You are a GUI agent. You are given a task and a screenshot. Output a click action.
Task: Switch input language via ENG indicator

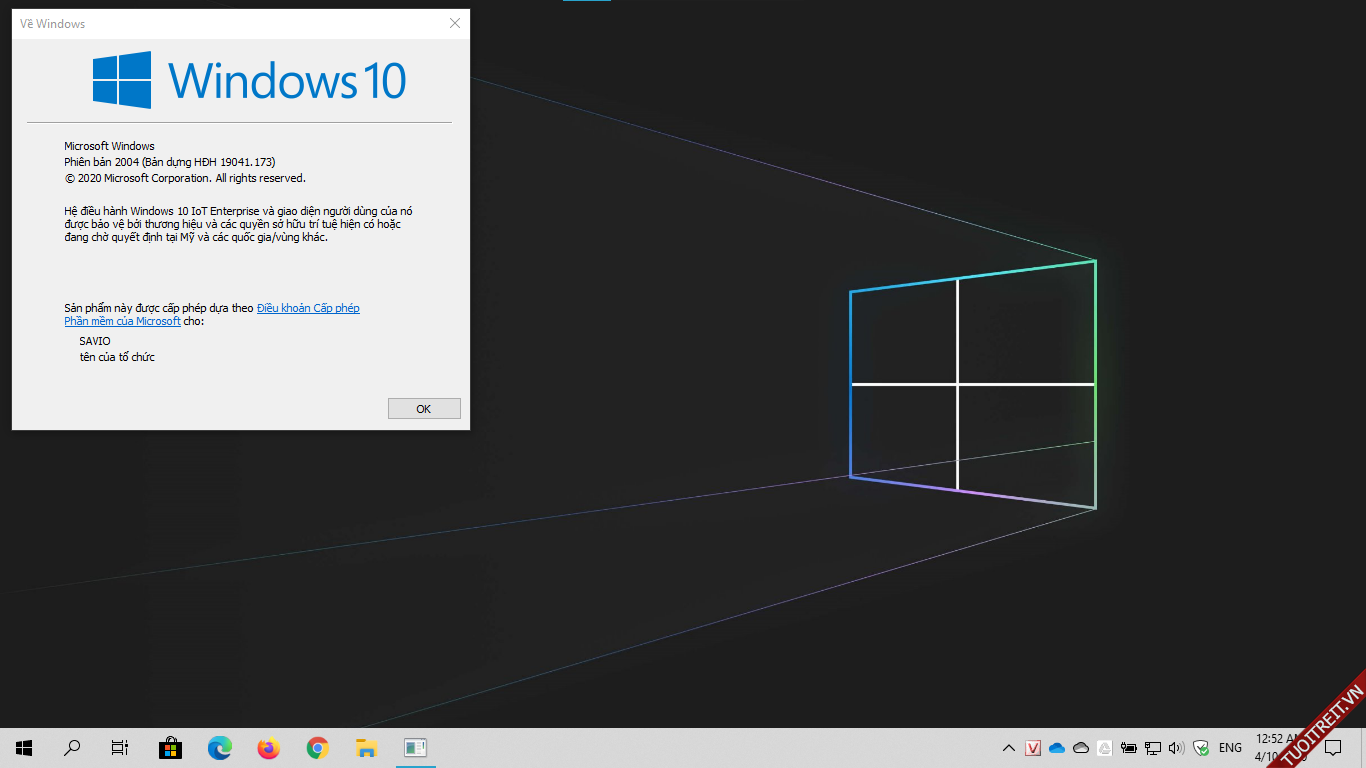pyautogui.click(x=1230, y=748)
